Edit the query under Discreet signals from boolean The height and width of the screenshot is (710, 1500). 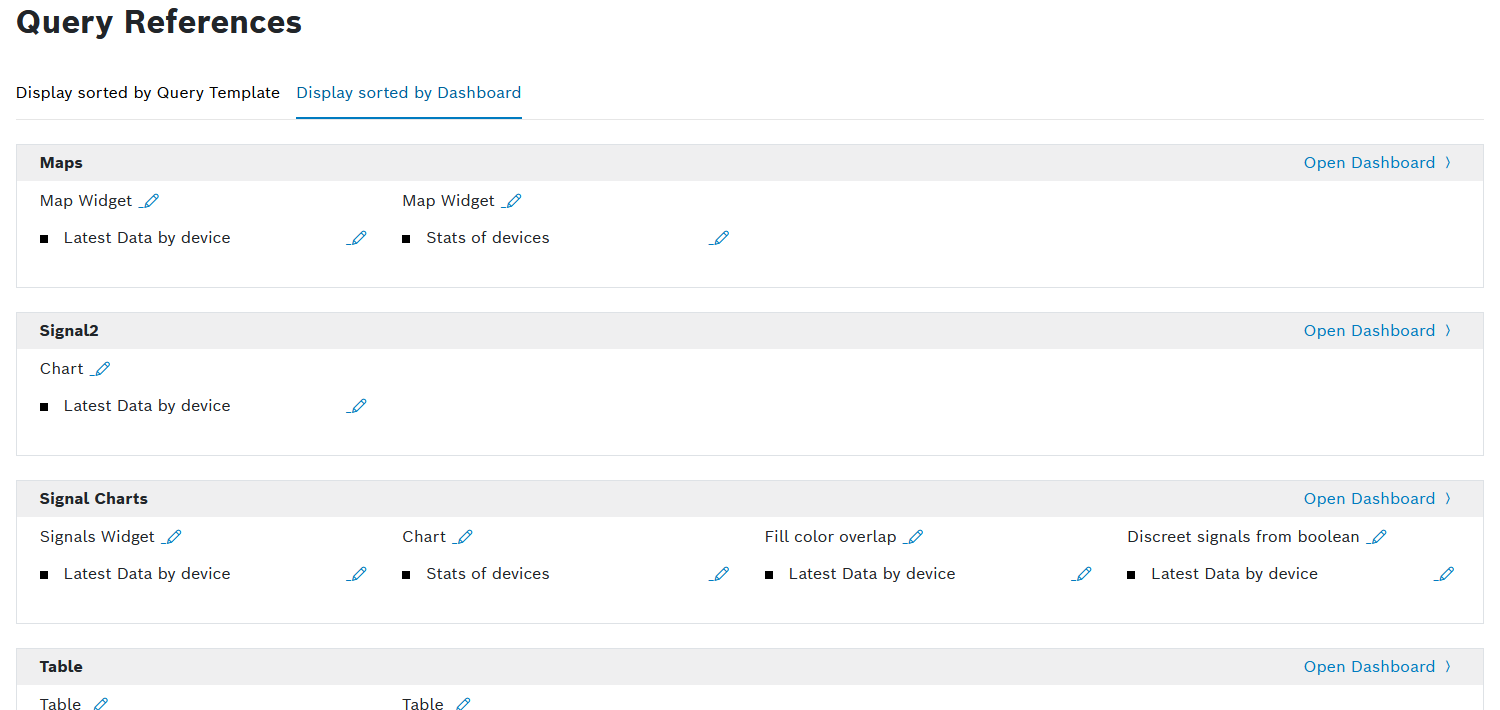1444,574
